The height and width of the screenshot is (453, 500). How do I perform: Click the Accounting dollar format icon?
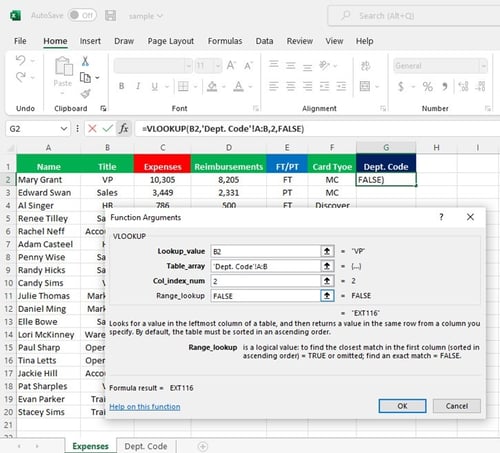tap(401, 87)
